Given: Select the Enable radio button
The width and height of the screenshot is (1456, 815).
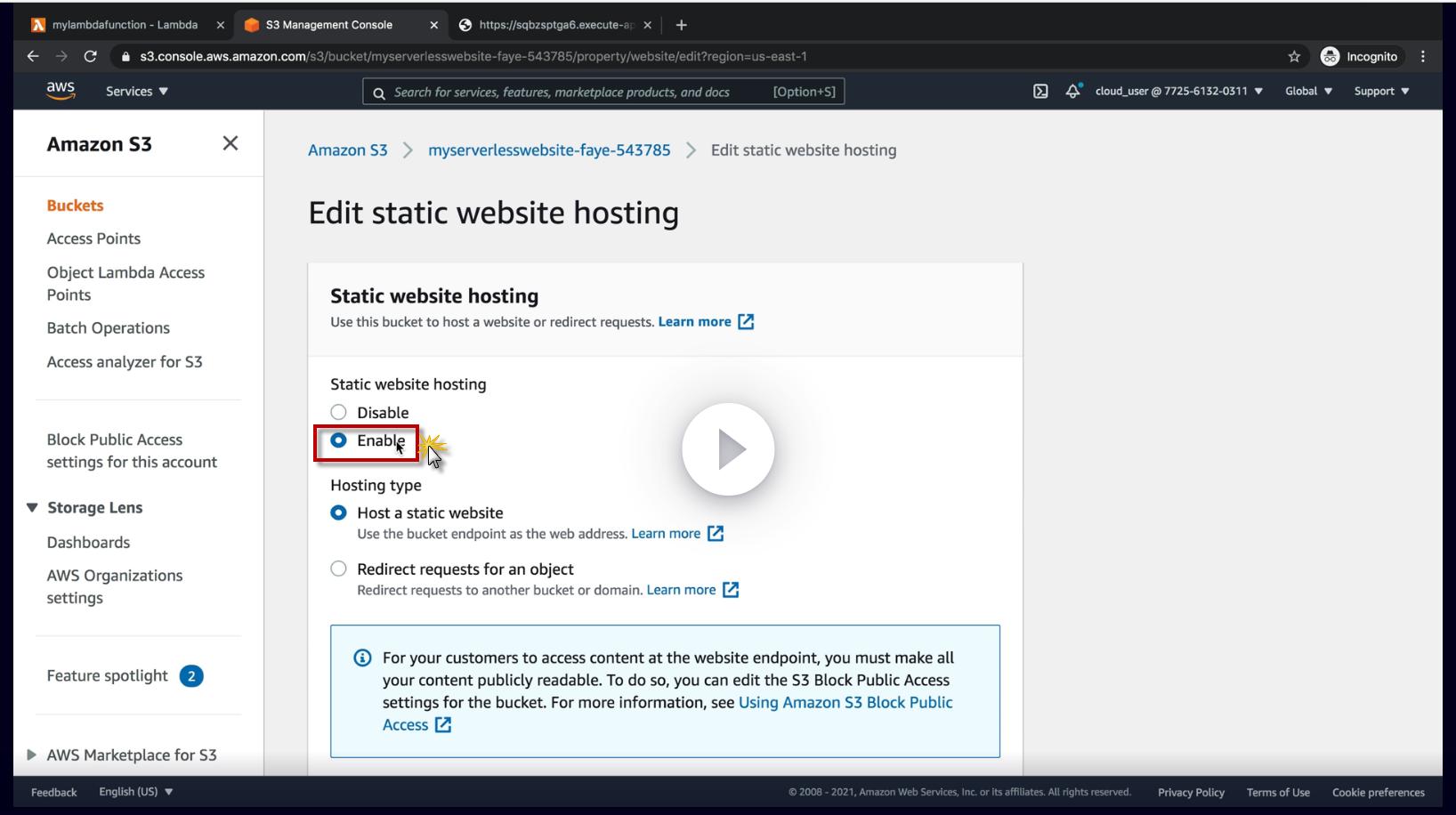Looking at the screenshot, I should click(338, 440).
